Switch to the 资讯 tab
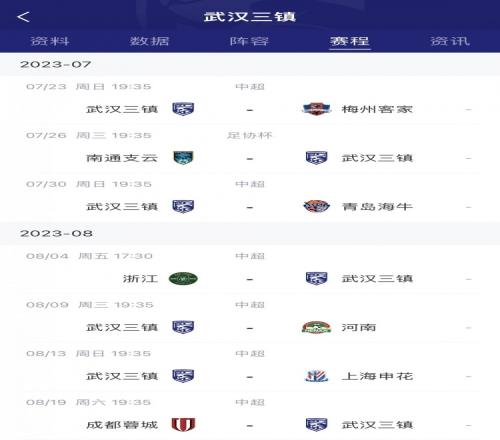 coord(450,41)
